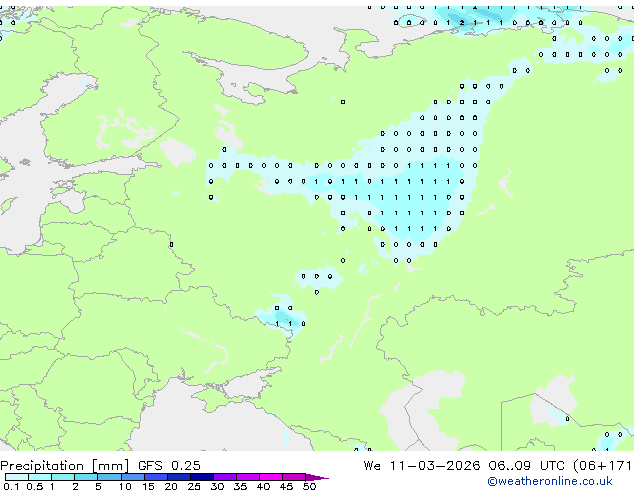Click the legend scale label '50'
Screen dimensions: 634x490
tap(309, 486)
